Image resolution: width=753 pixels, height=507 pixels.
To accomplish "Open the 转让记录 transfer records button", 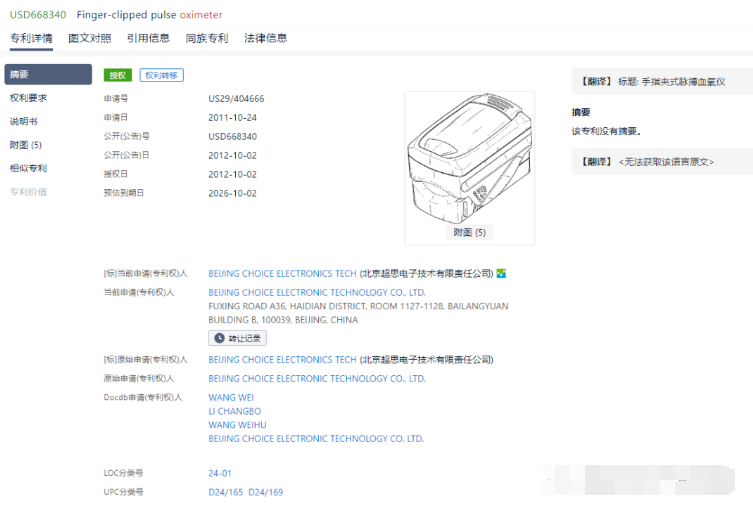I will pos(237,338).
